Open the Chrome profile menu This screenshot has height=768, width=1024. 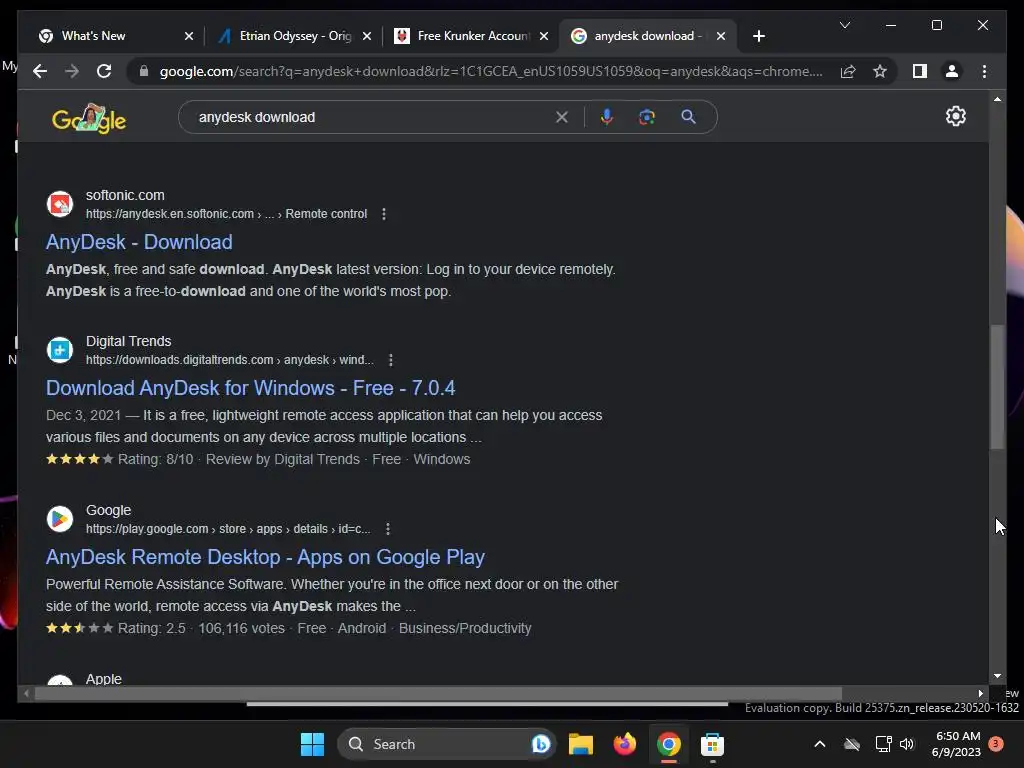click(952, 71)
